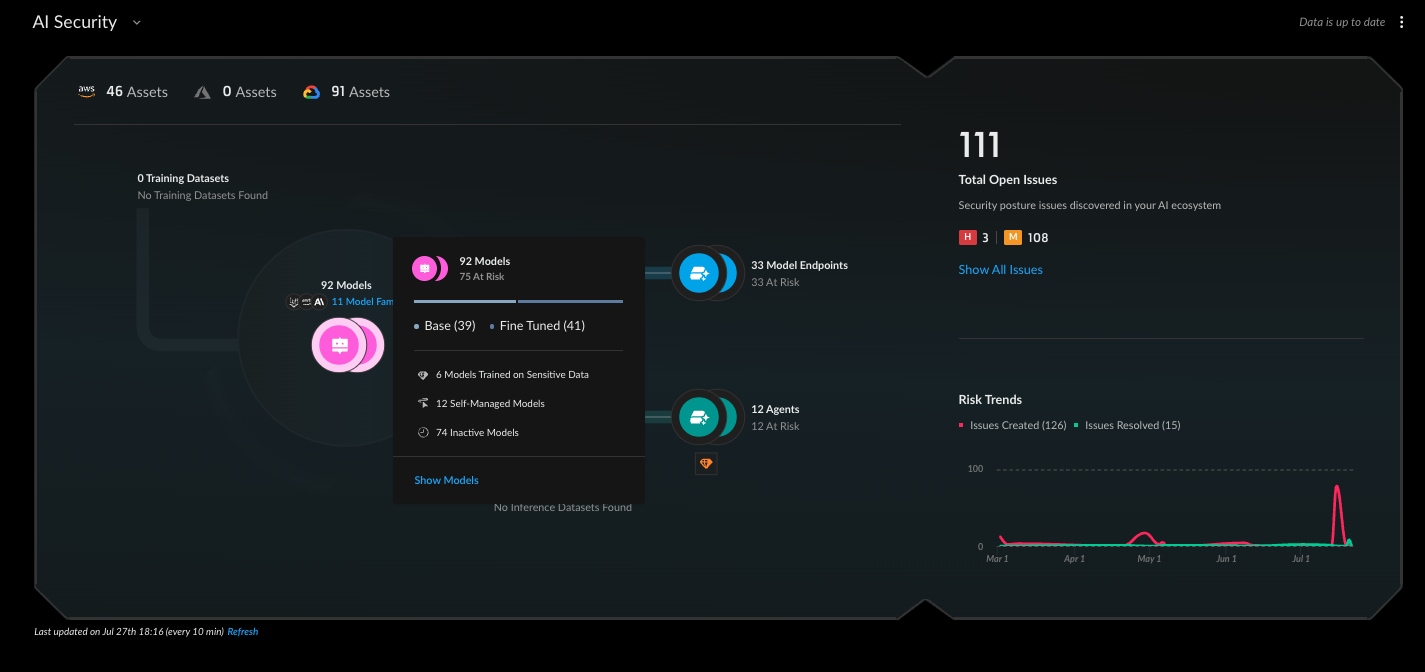Click the 33 At Risk text

click(x=775, y=282)
